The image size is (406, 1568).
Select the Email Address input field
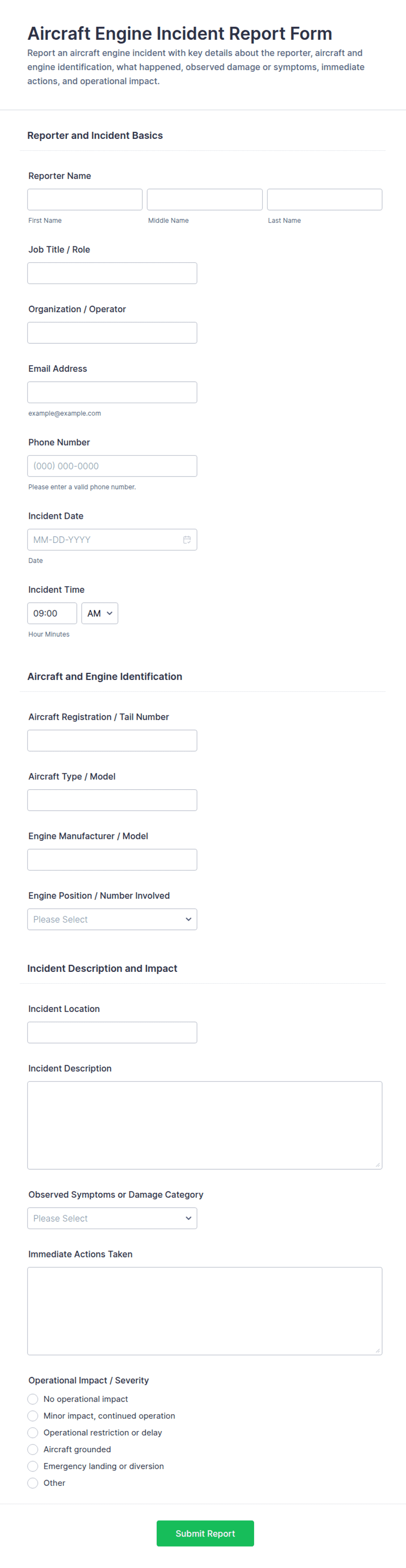(x=112, y=392)
